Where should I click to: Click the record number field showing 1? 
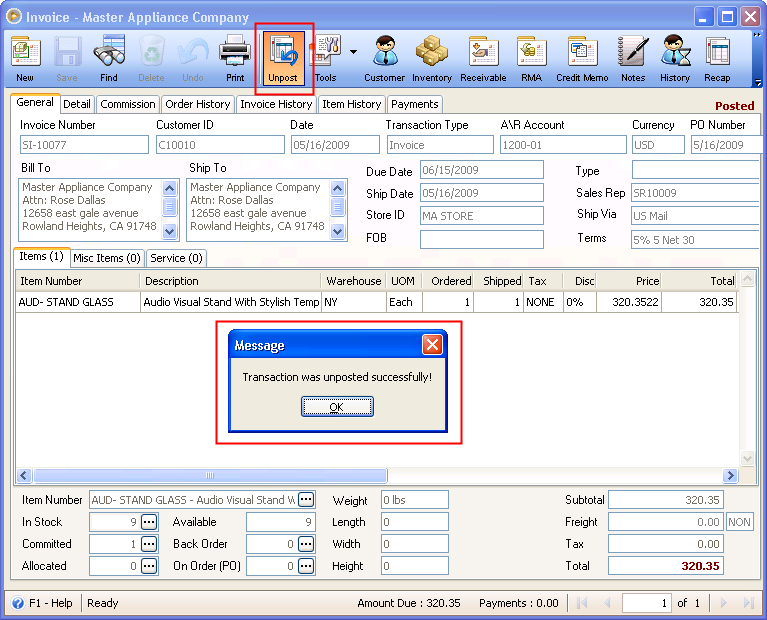(647, 603)
